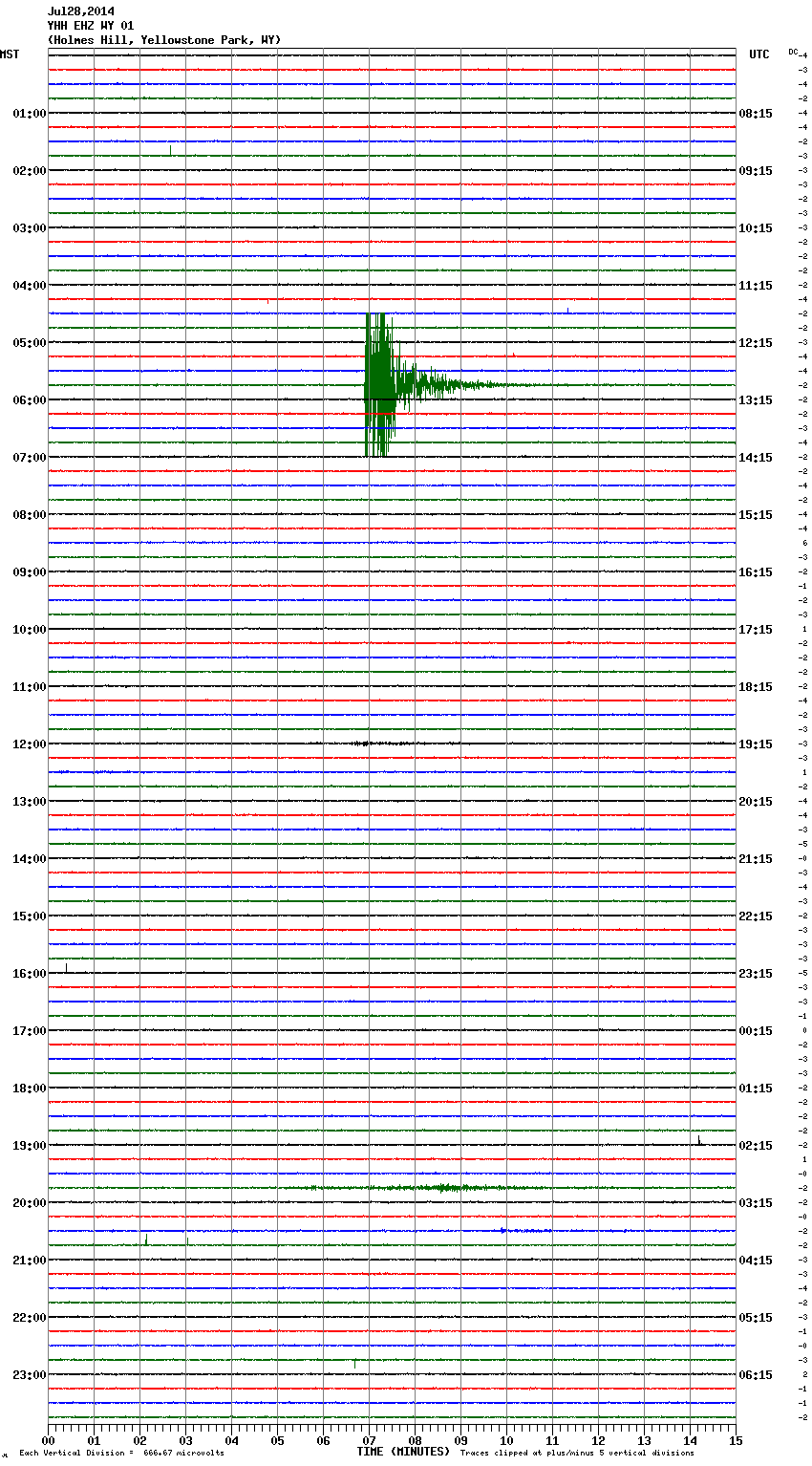The width and height of the screenshot is (812, 1466).
Task: Select the 05:00 MST time label
Action: pos(30,343)
